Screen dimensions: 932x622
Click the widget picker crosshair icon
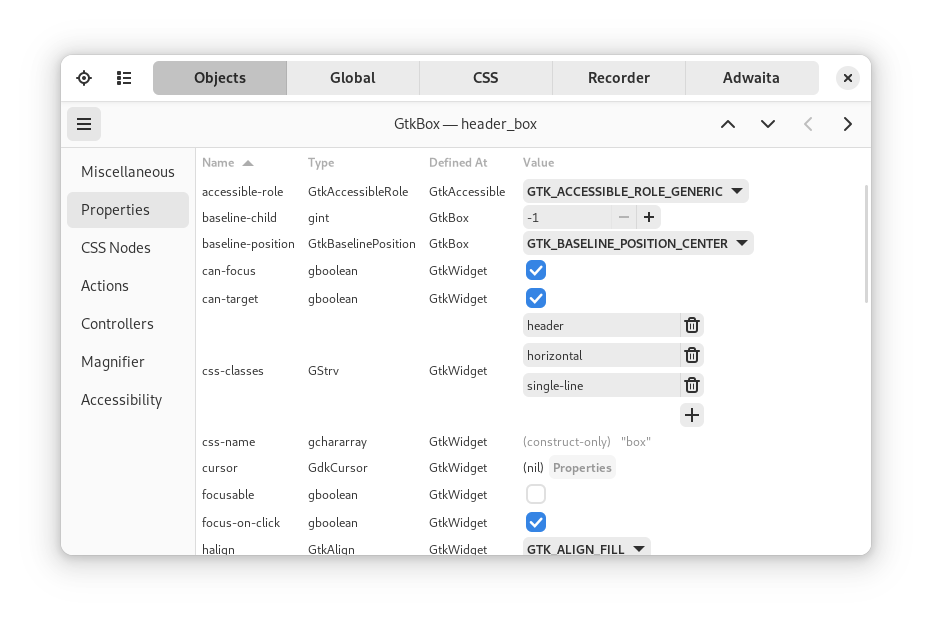[x=84, y=78]
